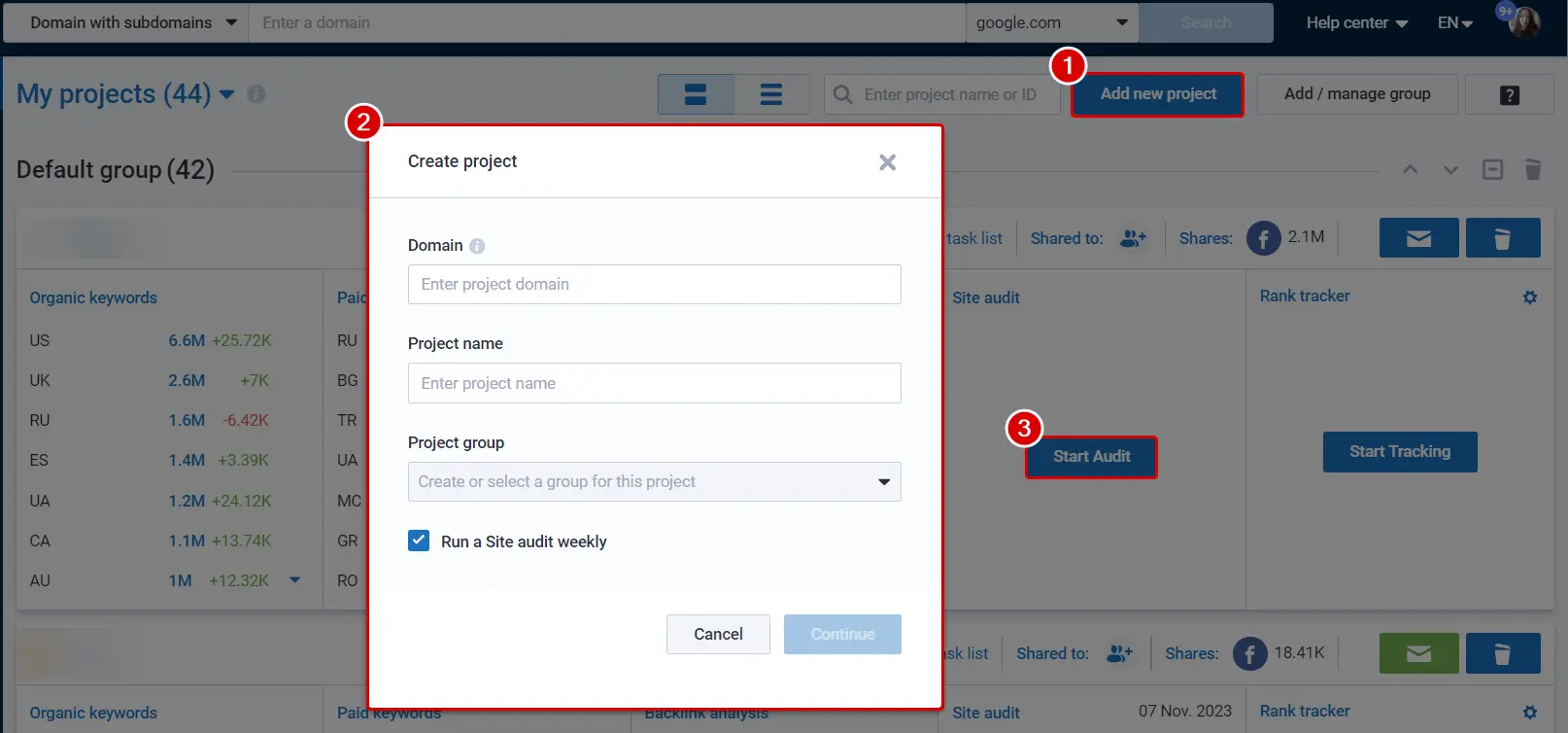Toggle Run a Site audit weekly checkbox
The image size is (1568, 733).
point(419,541)
